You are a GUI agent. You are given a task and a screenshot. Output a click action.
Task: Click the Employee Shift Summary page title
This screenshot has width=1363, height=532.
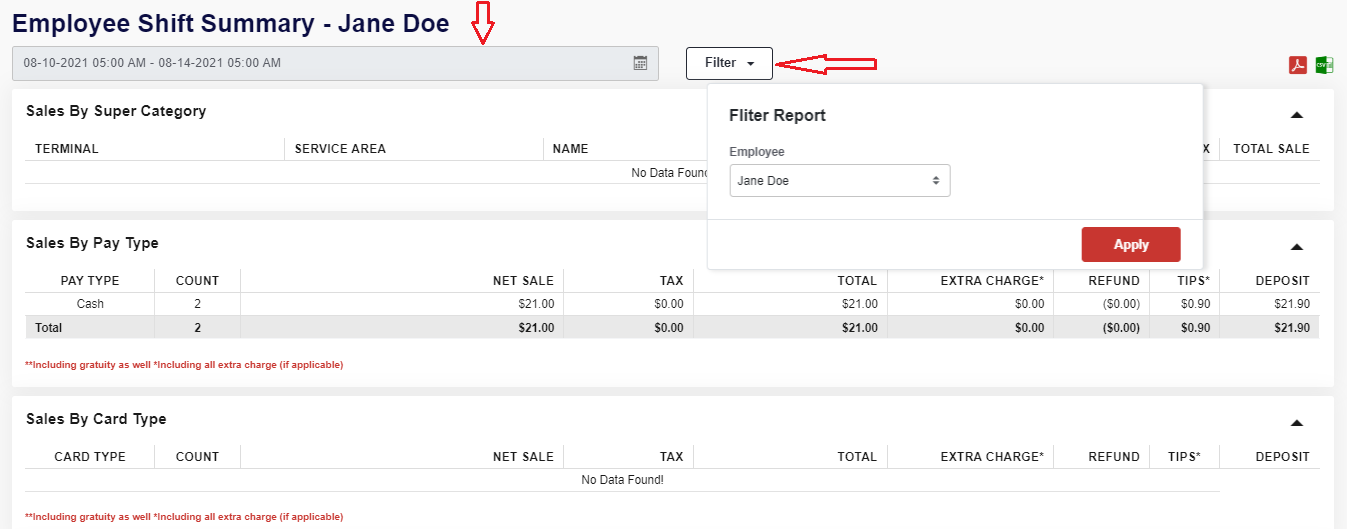[x=230, y=23]
